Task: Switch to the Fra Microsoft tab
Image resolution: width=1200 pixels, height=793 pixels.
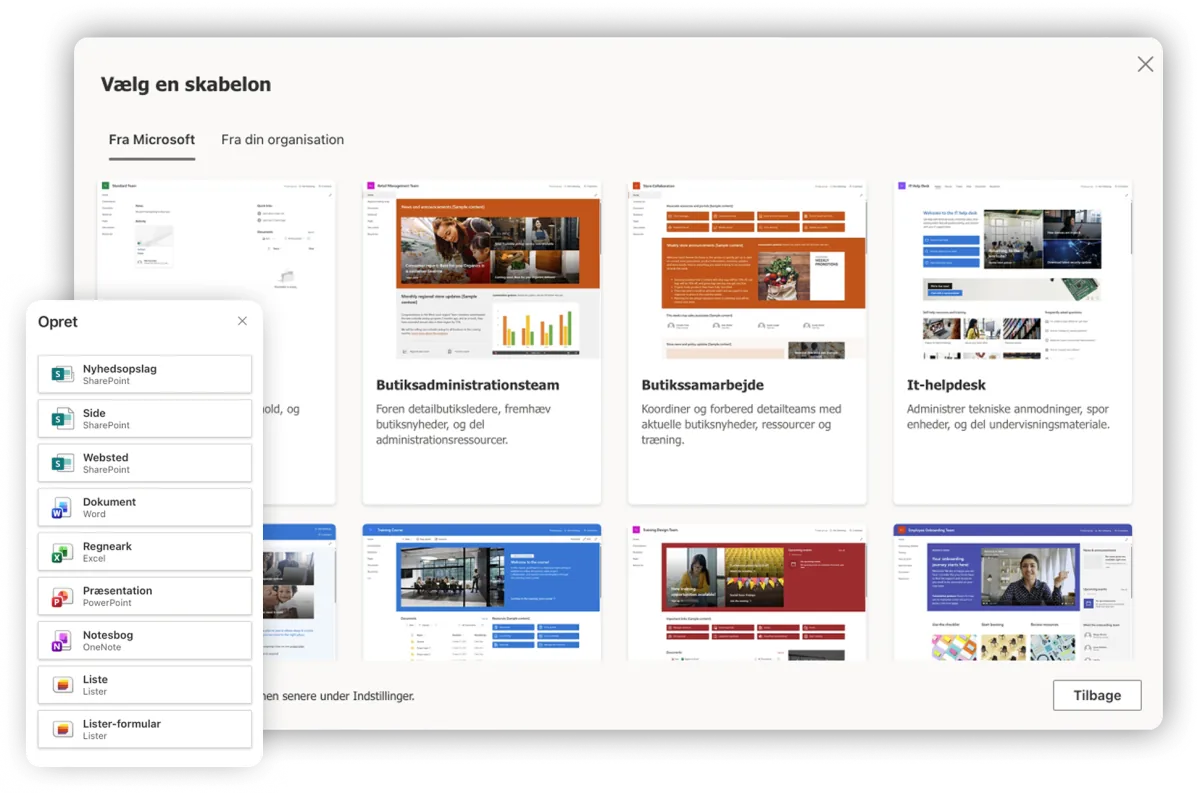Action: pos(152,140)
